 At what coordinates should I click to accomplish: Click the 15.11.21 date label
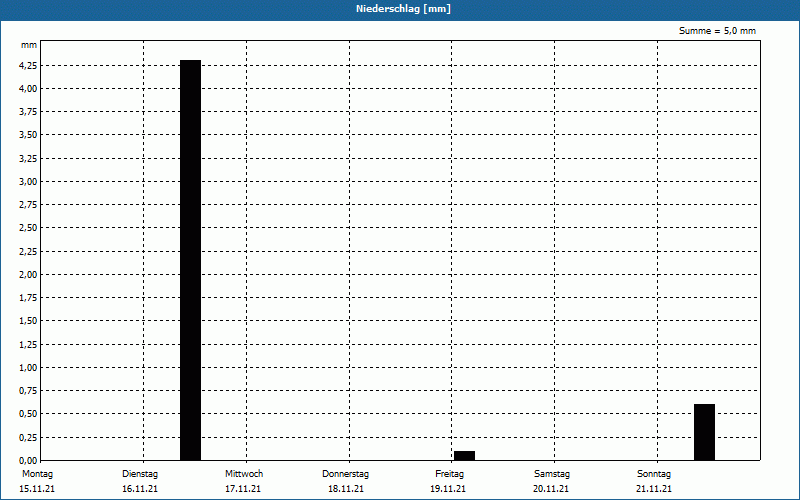pyautogui.click(x=37, y=489)
